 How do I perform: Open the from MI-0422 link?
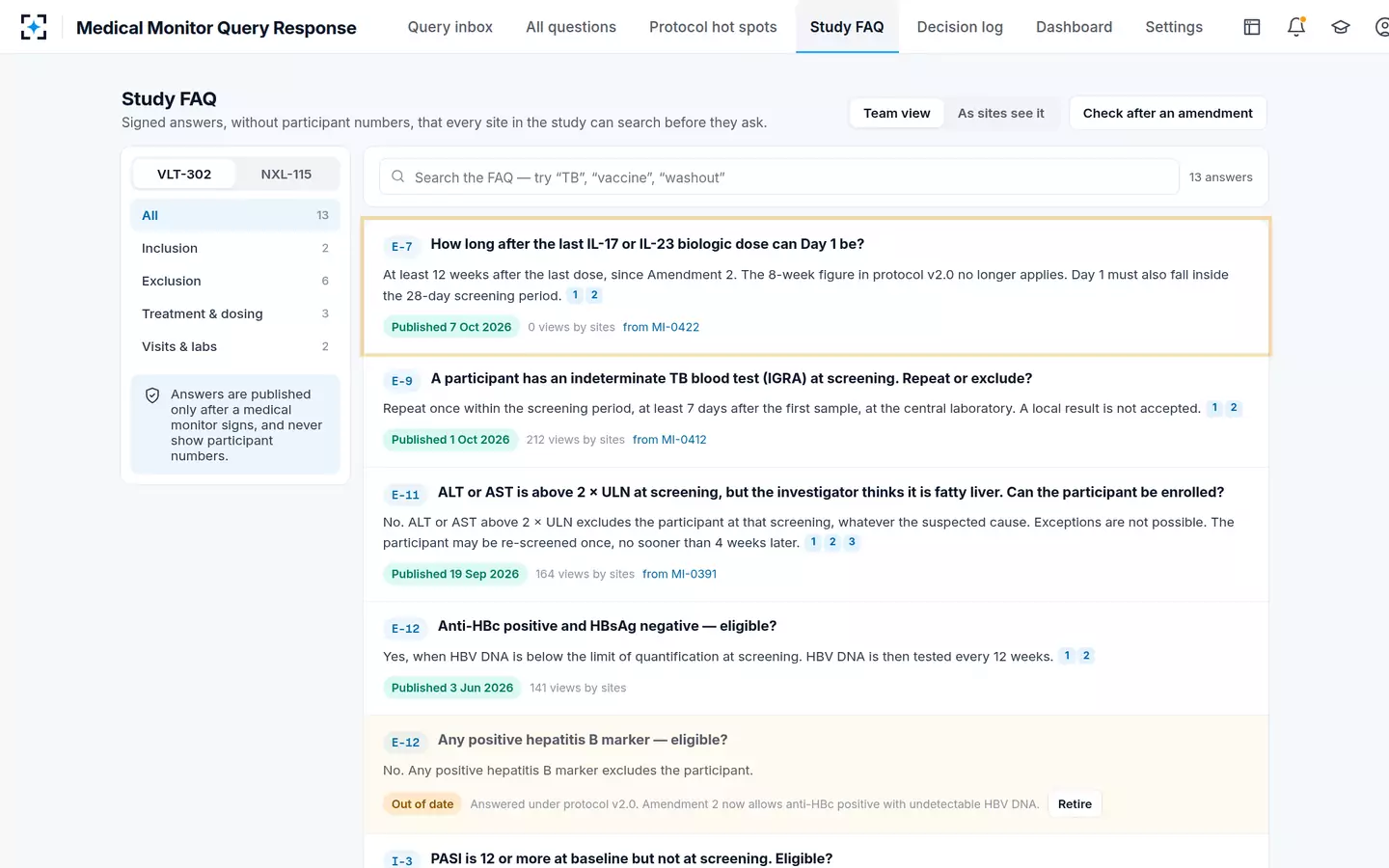(661, 327)
